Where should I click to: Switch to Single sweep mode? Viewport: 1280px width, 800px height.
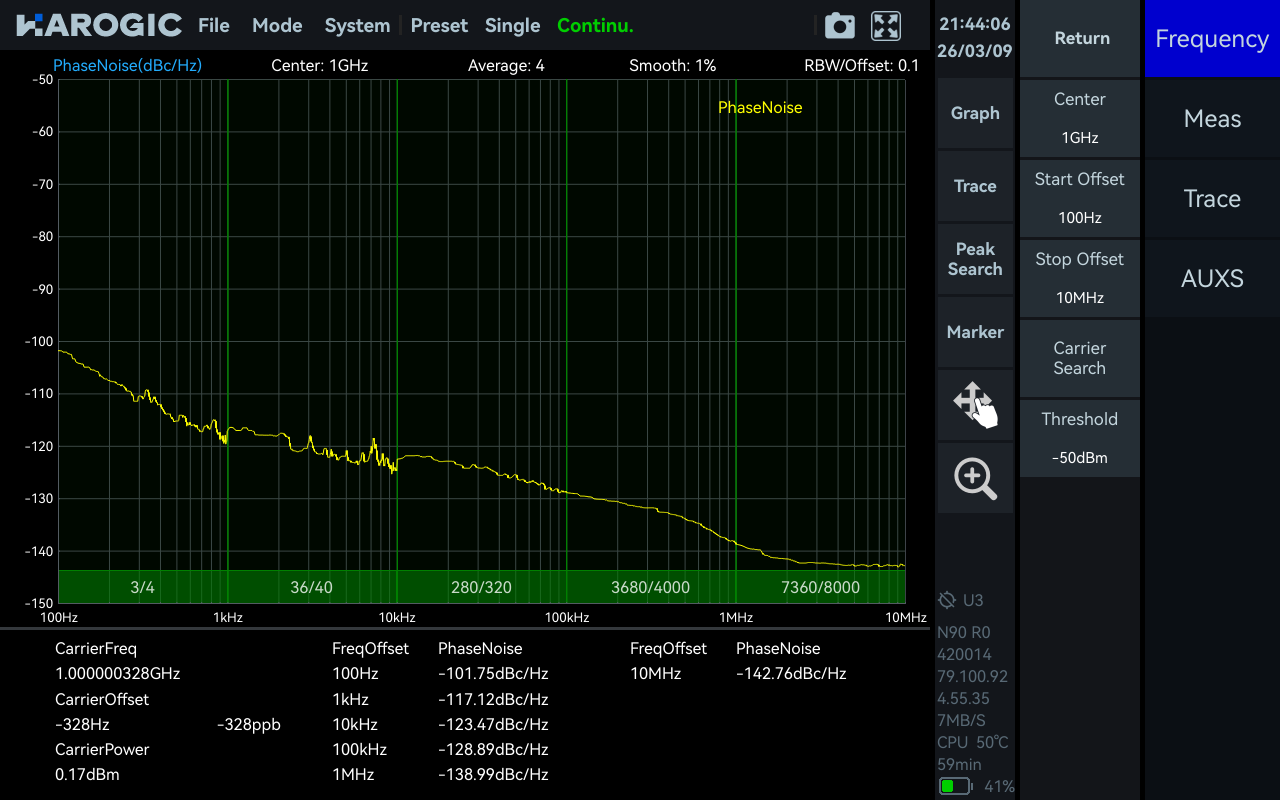coord(512,25)
